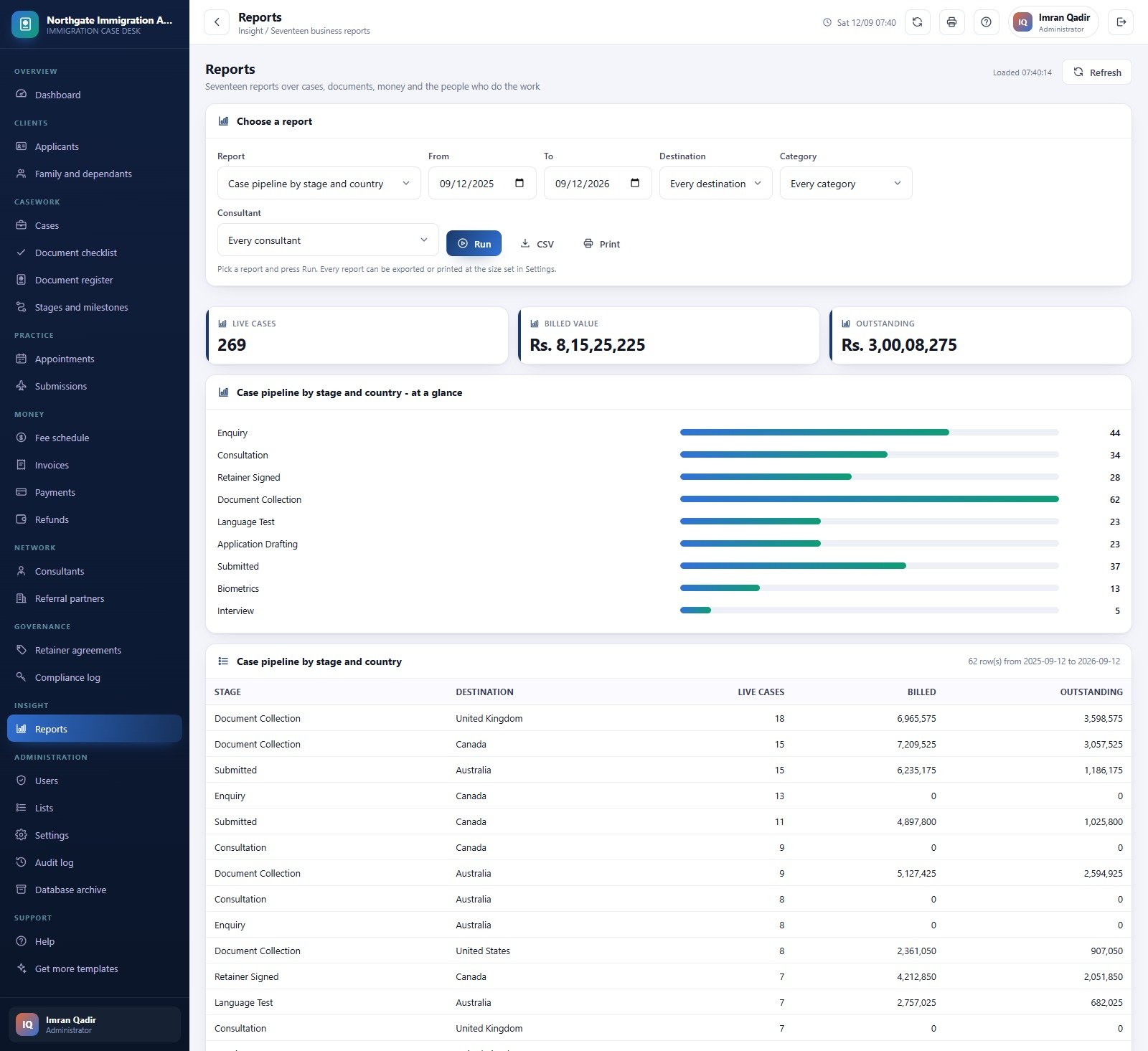Screen dimensions: 1148x1051
Task: Open the help question-mark icon
Action: [x=986, y=22]
